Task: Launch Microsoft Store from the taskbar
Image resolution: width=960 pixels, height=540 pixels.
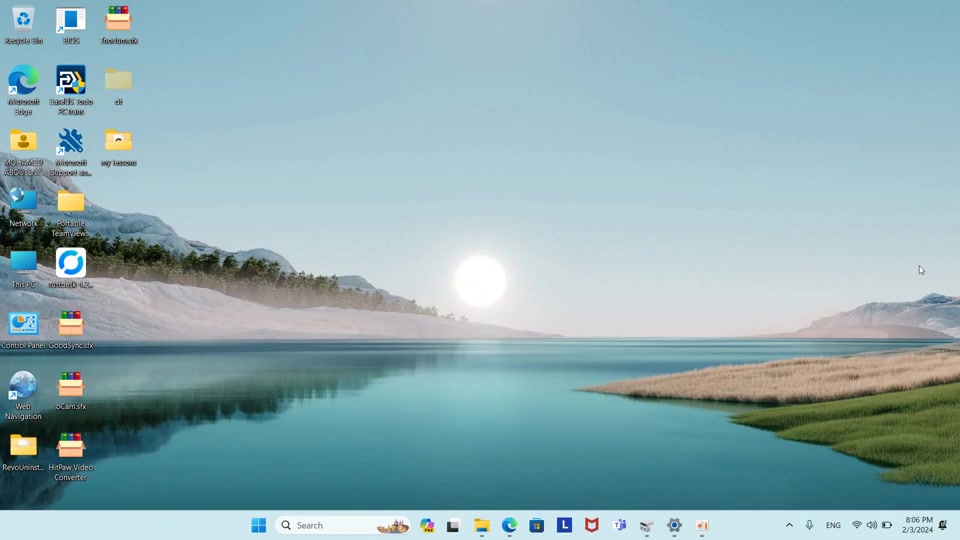Action: click(536, 525)
